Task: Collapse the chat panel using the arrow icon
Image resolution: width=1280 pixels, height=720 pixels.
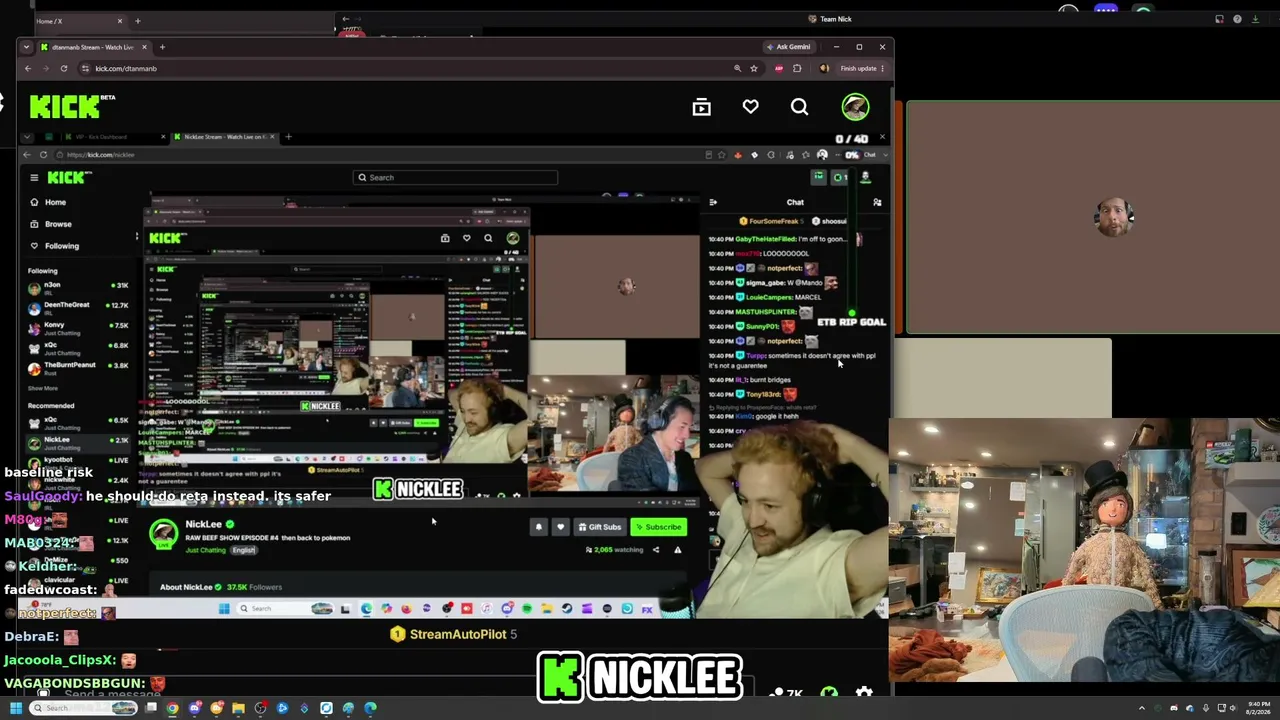Action: click(x=713, y=202)
